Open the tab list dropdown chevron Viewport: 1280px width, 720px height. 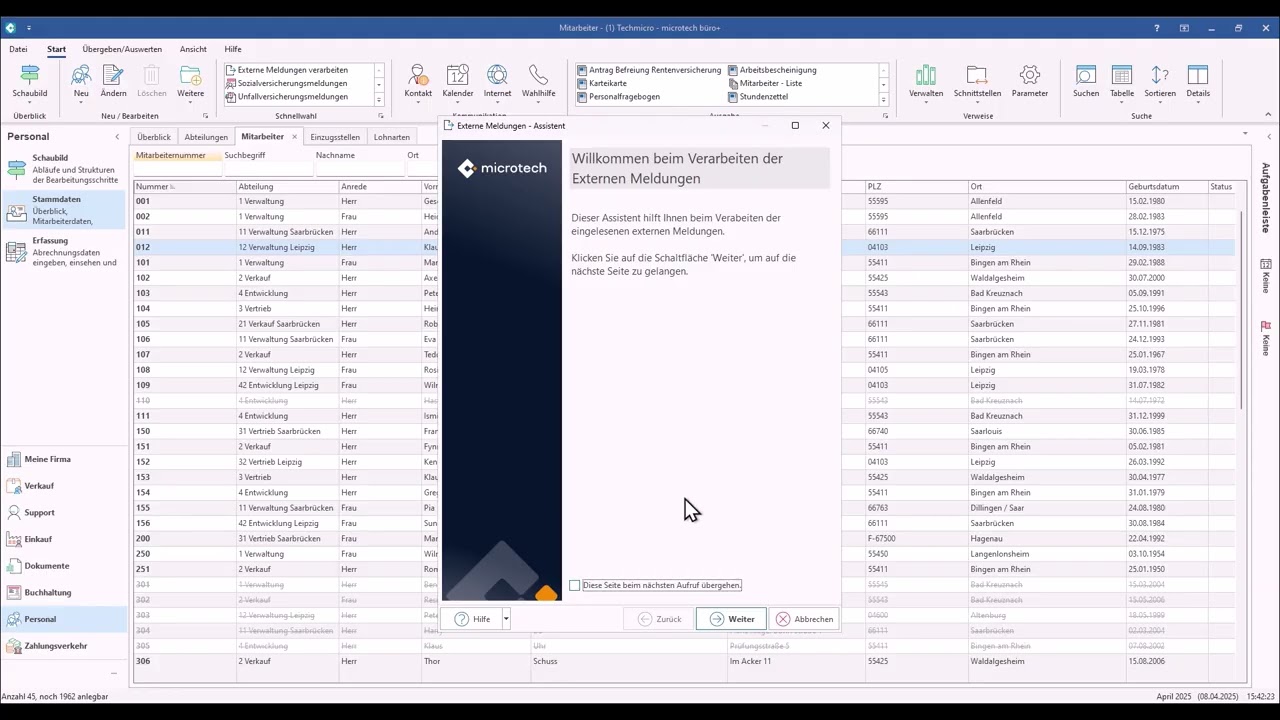point(1244,134)
